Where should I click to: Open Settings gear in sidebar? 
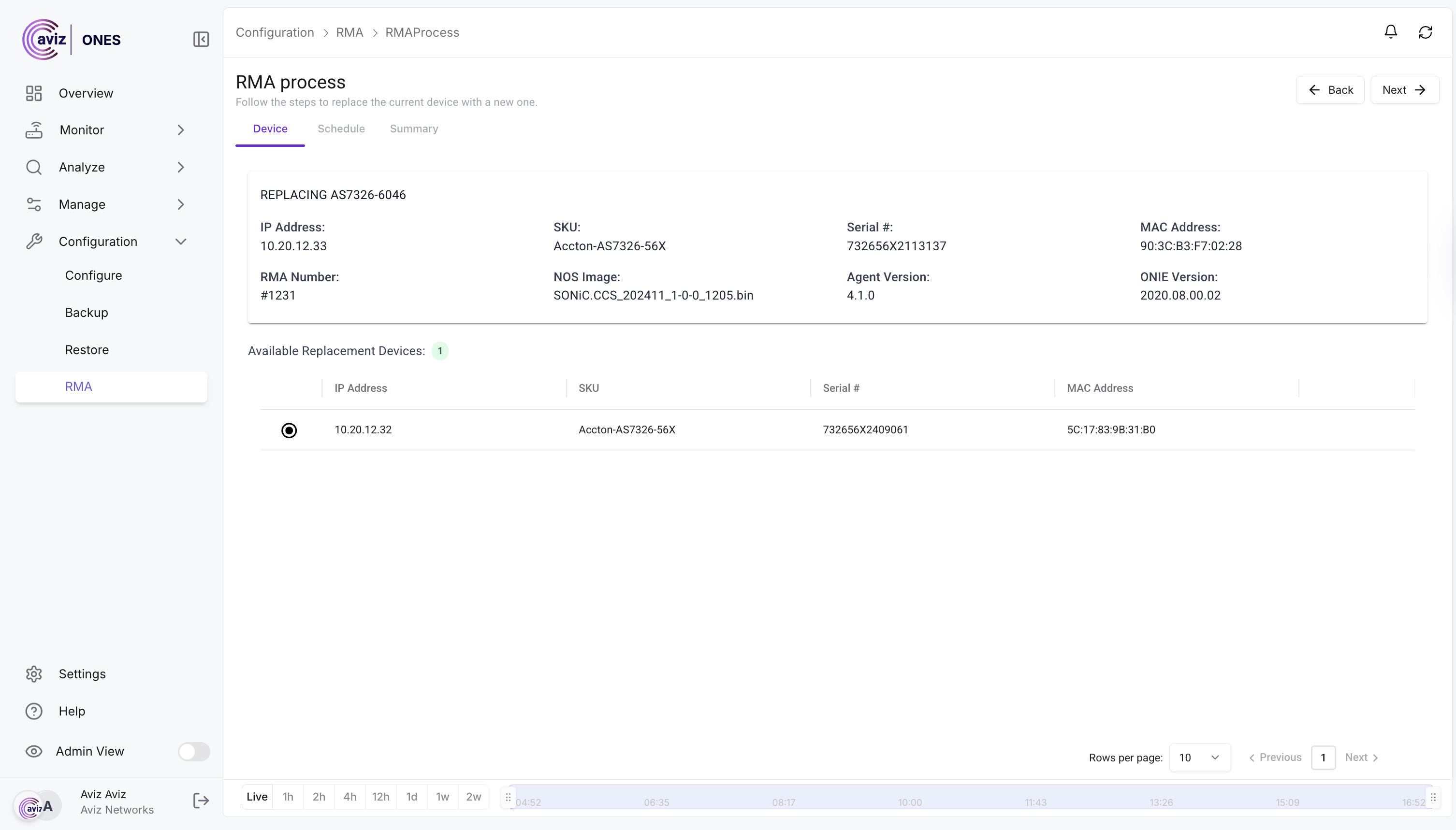[34, 674]
